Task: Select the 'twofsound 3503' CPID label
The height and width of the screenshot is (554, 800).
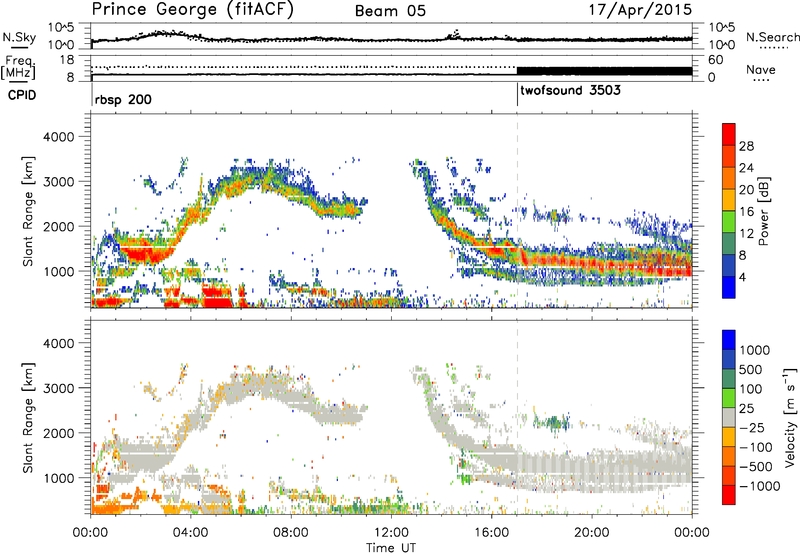Action: point(570,91)
